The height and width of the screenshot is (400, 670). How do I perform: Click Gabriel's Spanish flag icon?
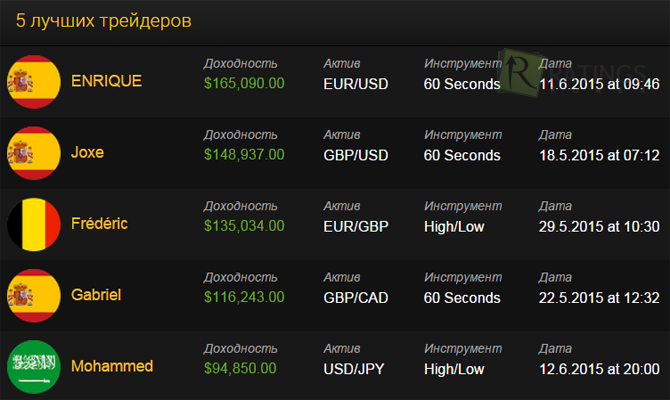34,296
